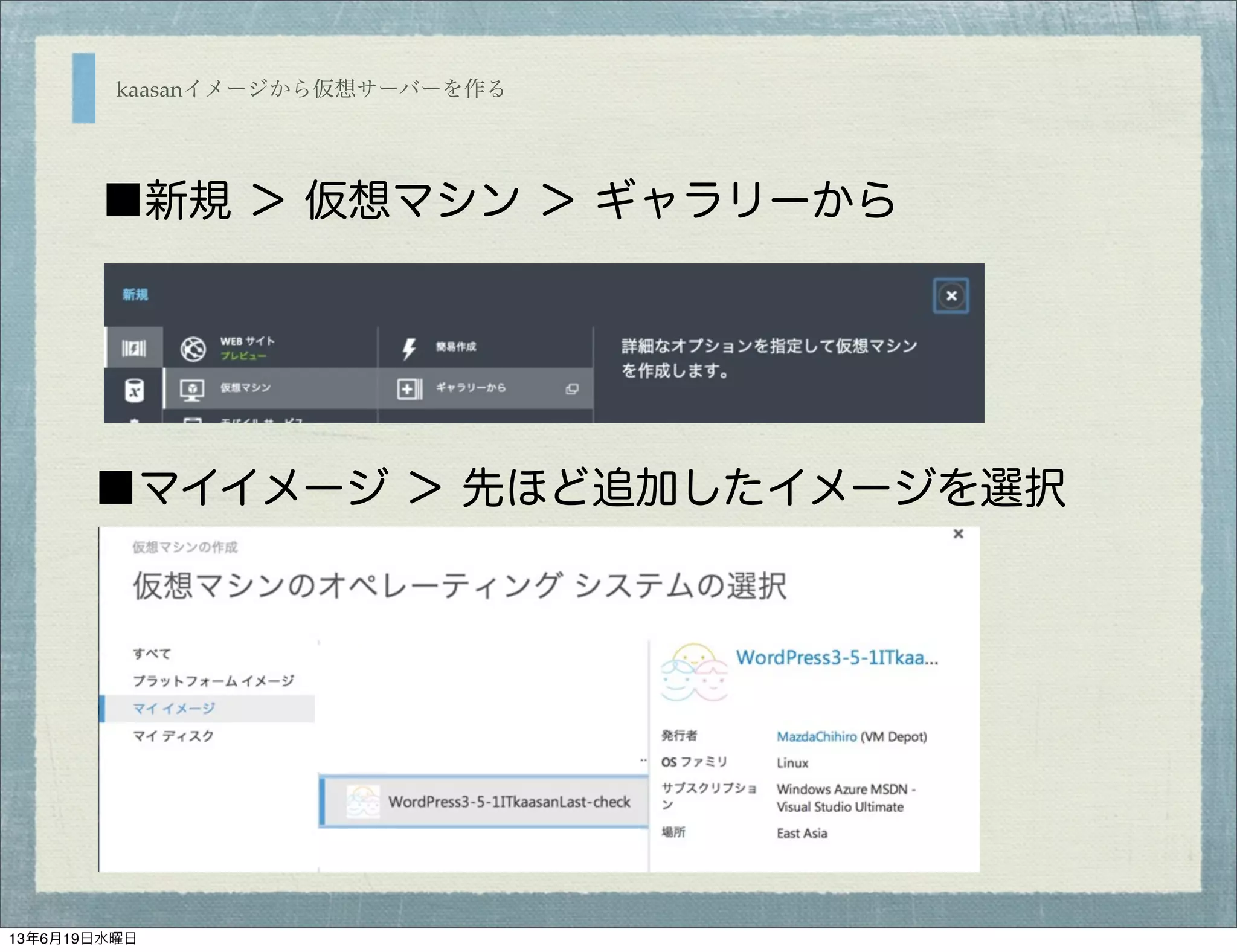Viewport: 1237px width, 952px height.
Task: Click the 新規 header label
Action: coord(135,294)
